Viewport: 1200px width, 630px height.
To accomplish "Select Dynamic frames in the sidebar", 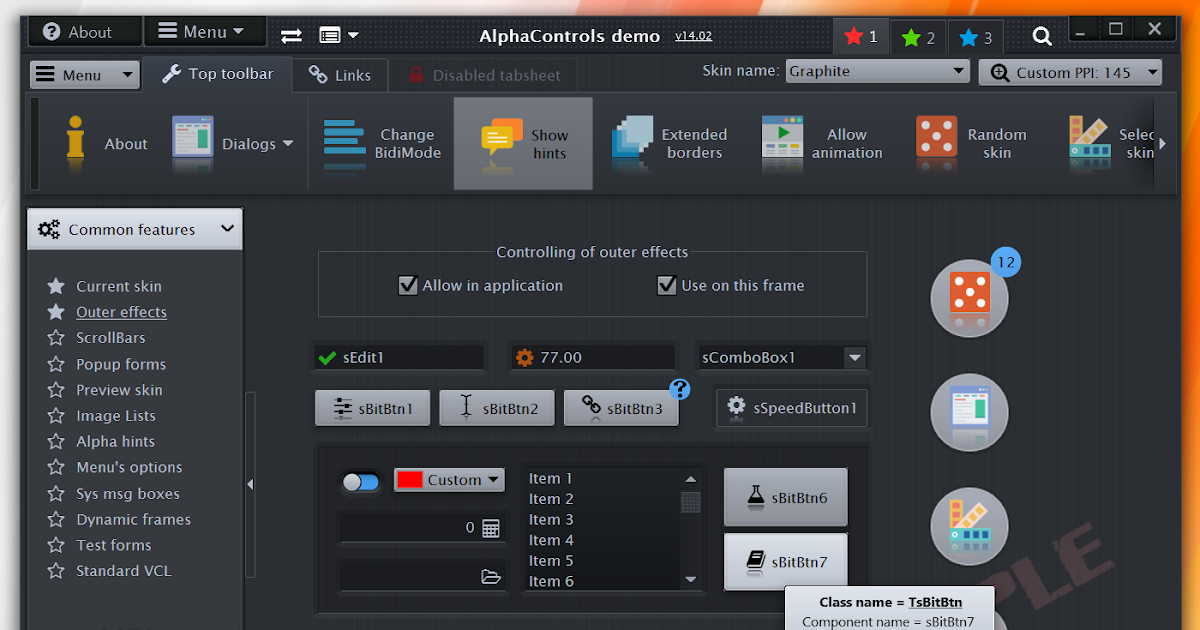I will tap(133, 519).
